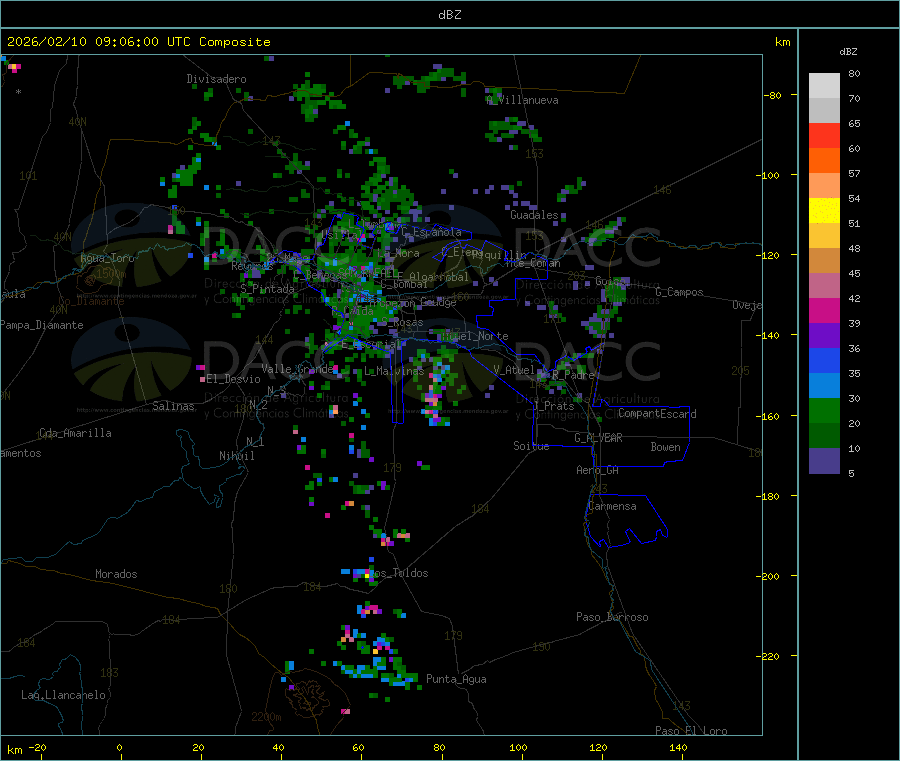
Task: Click the 'dBZ' title at the top center
Action: pos(449,15)
